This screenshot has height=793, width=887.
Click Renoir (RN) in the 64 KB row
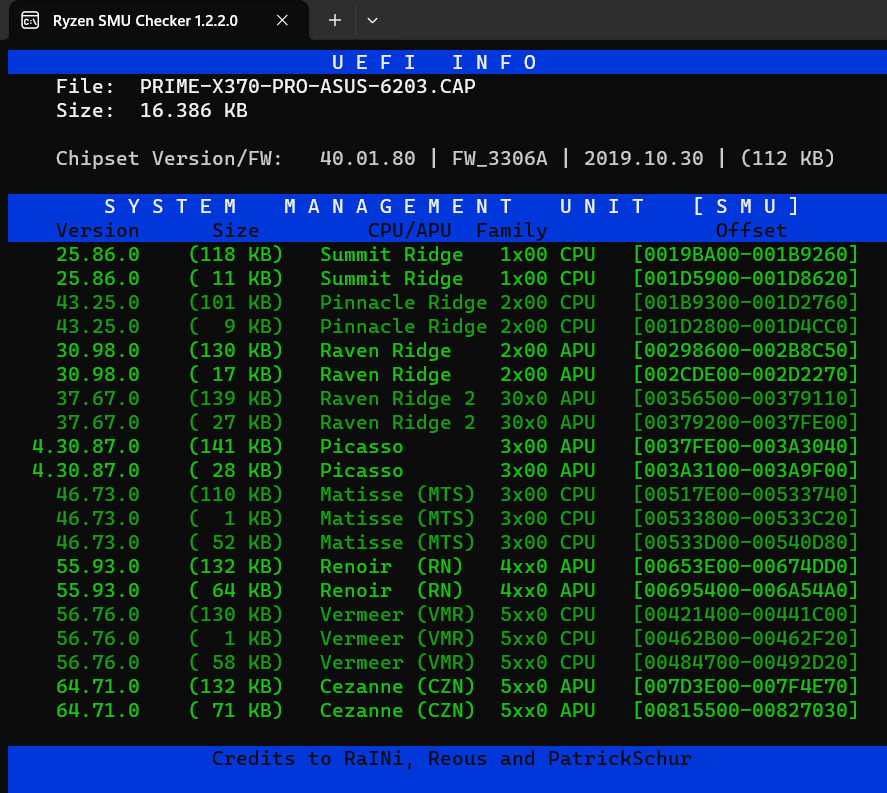pyautogui.click(x=391, y=591)
